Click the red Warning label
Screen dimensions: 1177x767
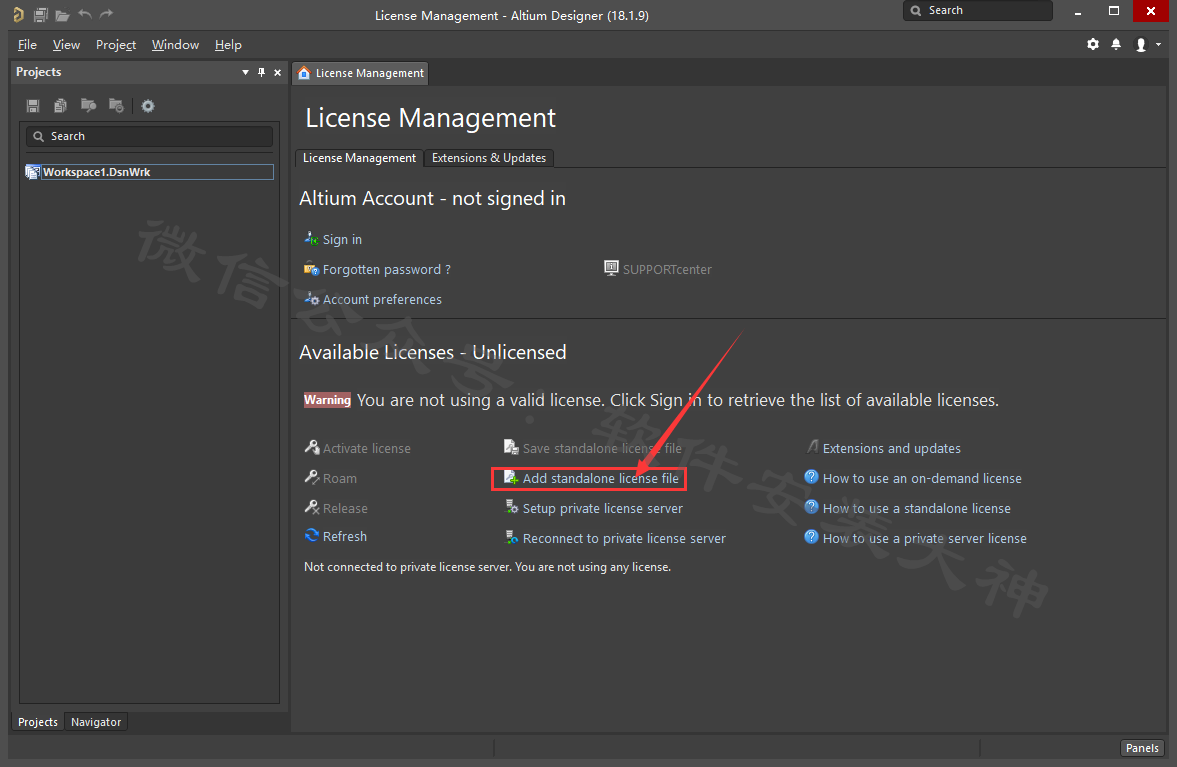[327, 400]
